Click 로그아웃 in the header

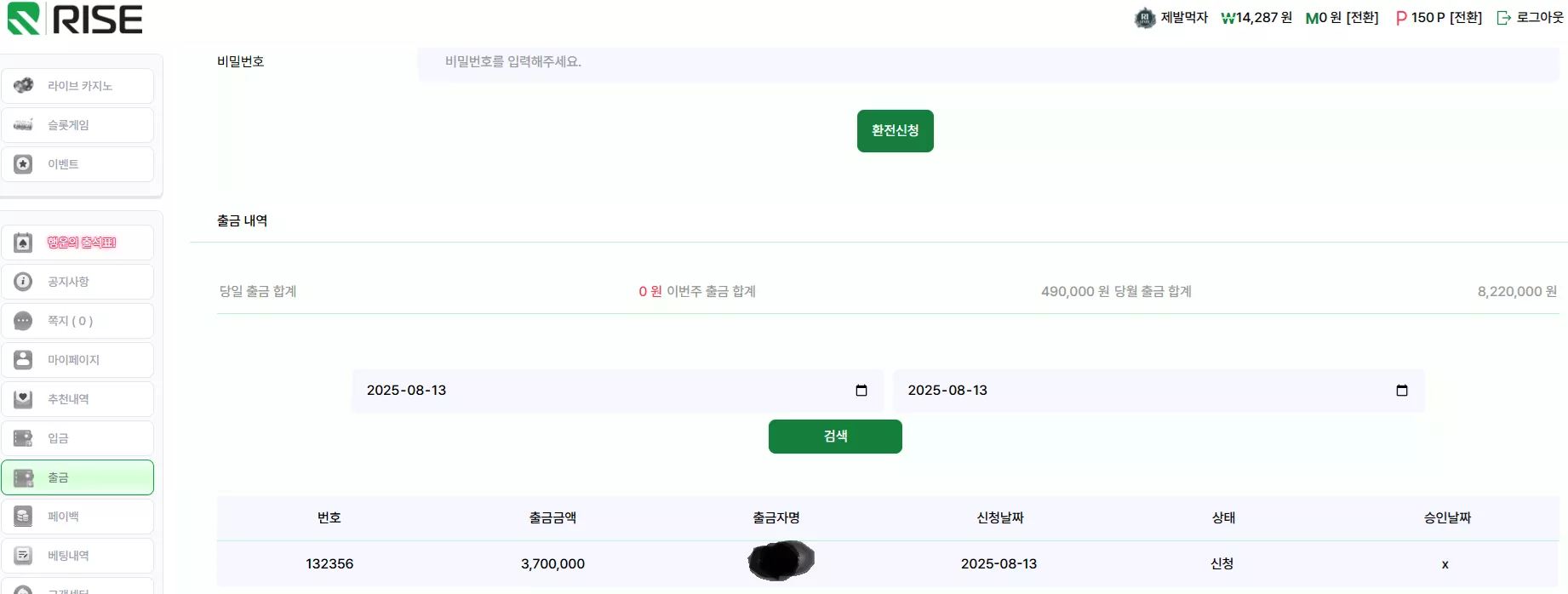tap(1530, 17)
